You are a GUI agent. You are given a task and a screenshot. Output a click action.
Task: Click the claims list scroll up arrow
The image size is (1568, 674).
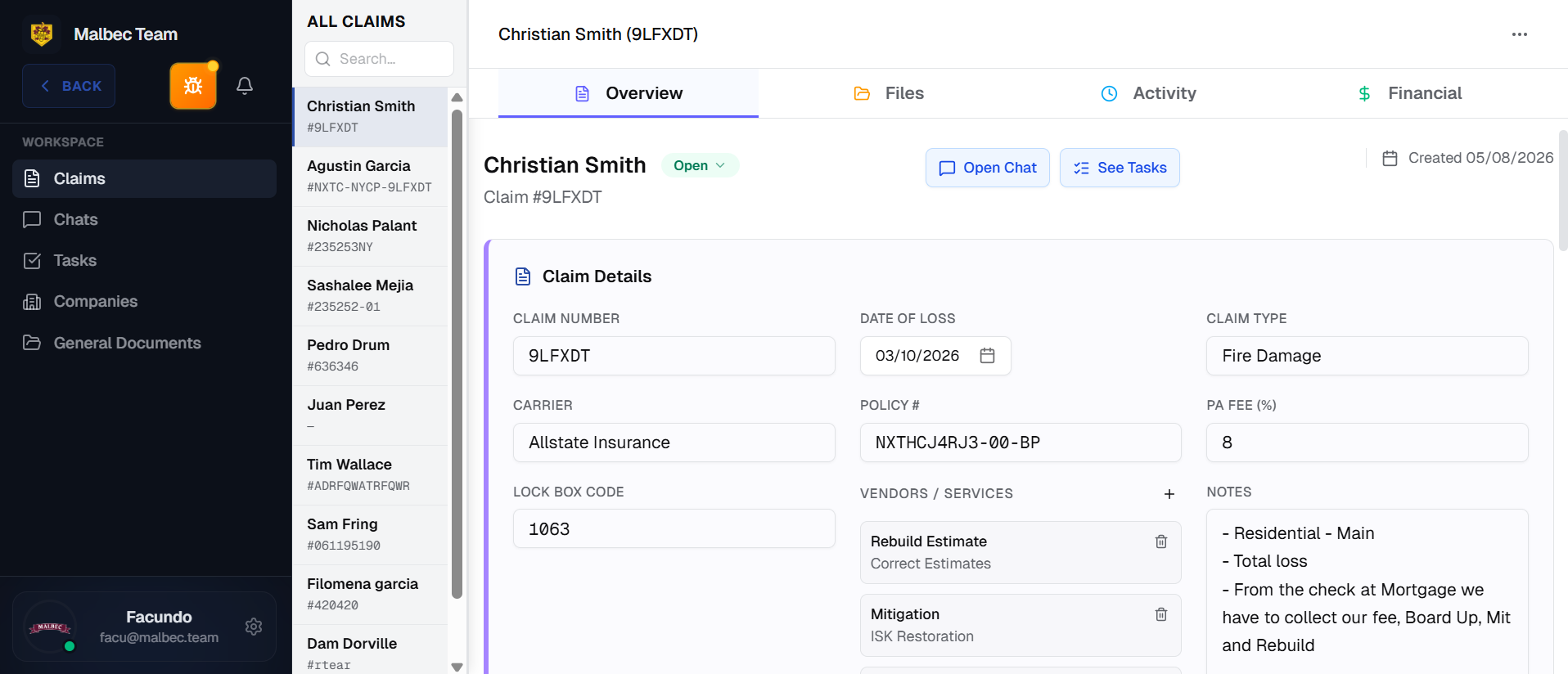click(457, 97)
